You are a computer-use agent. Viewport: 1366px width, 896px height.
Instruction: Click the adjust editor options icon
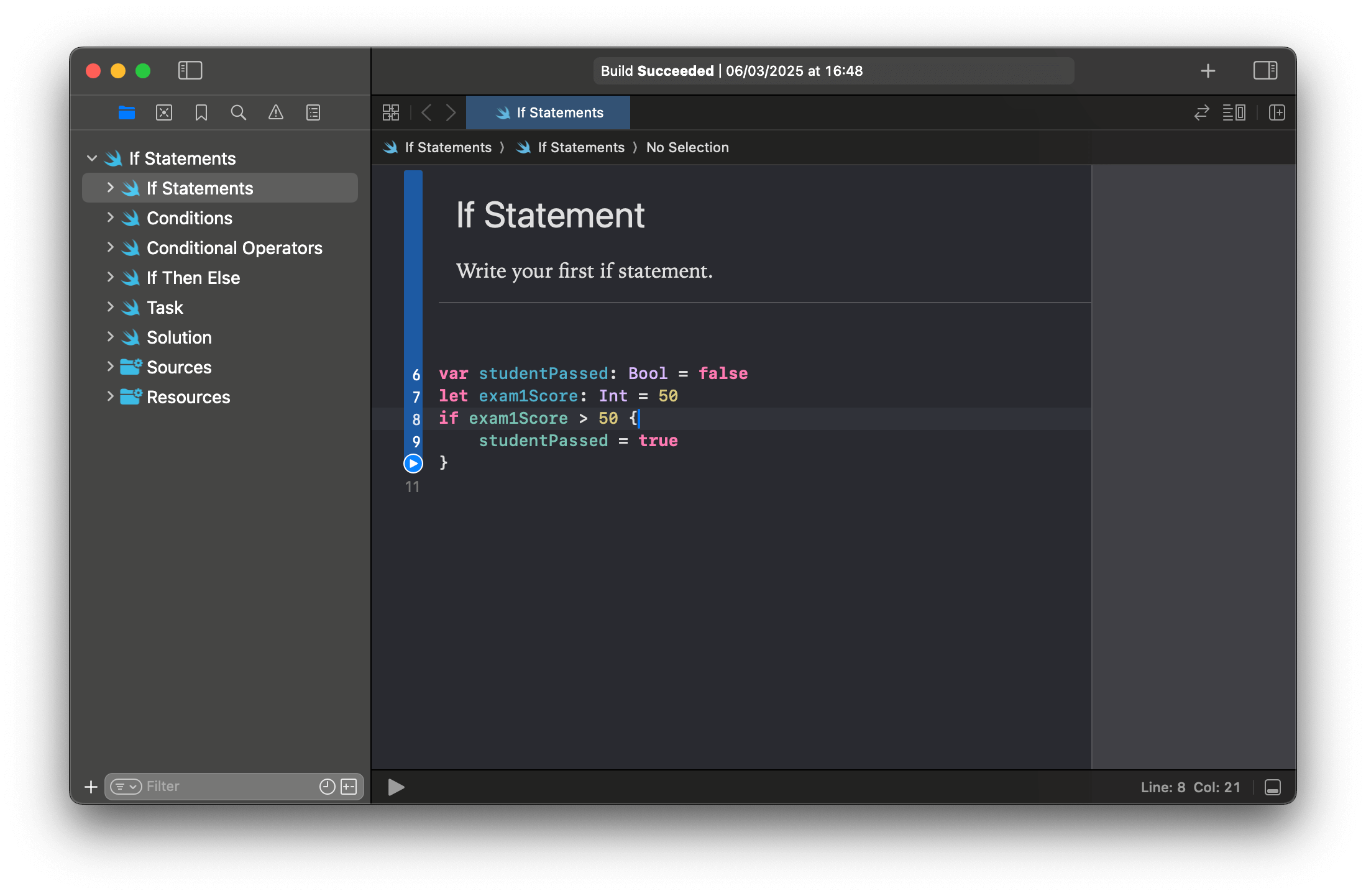1235,112
